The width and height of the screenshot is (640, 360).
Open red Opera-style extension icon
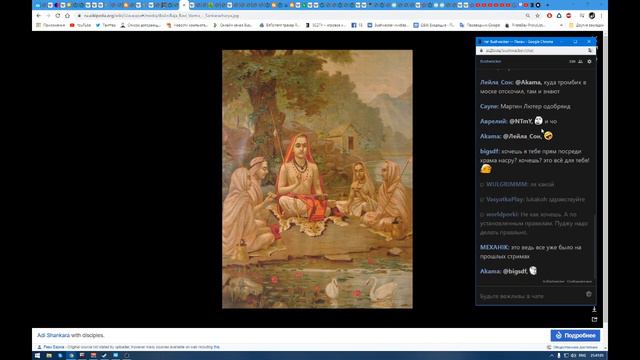click(549, 16)
